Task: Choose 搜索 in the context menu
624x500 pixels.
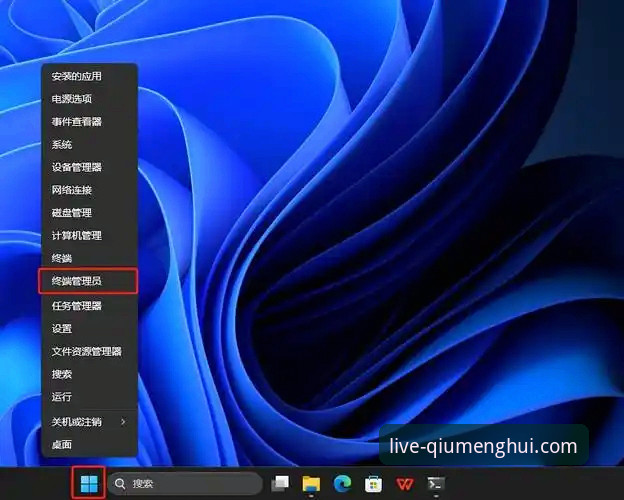Action: click(x=90, y=374)
